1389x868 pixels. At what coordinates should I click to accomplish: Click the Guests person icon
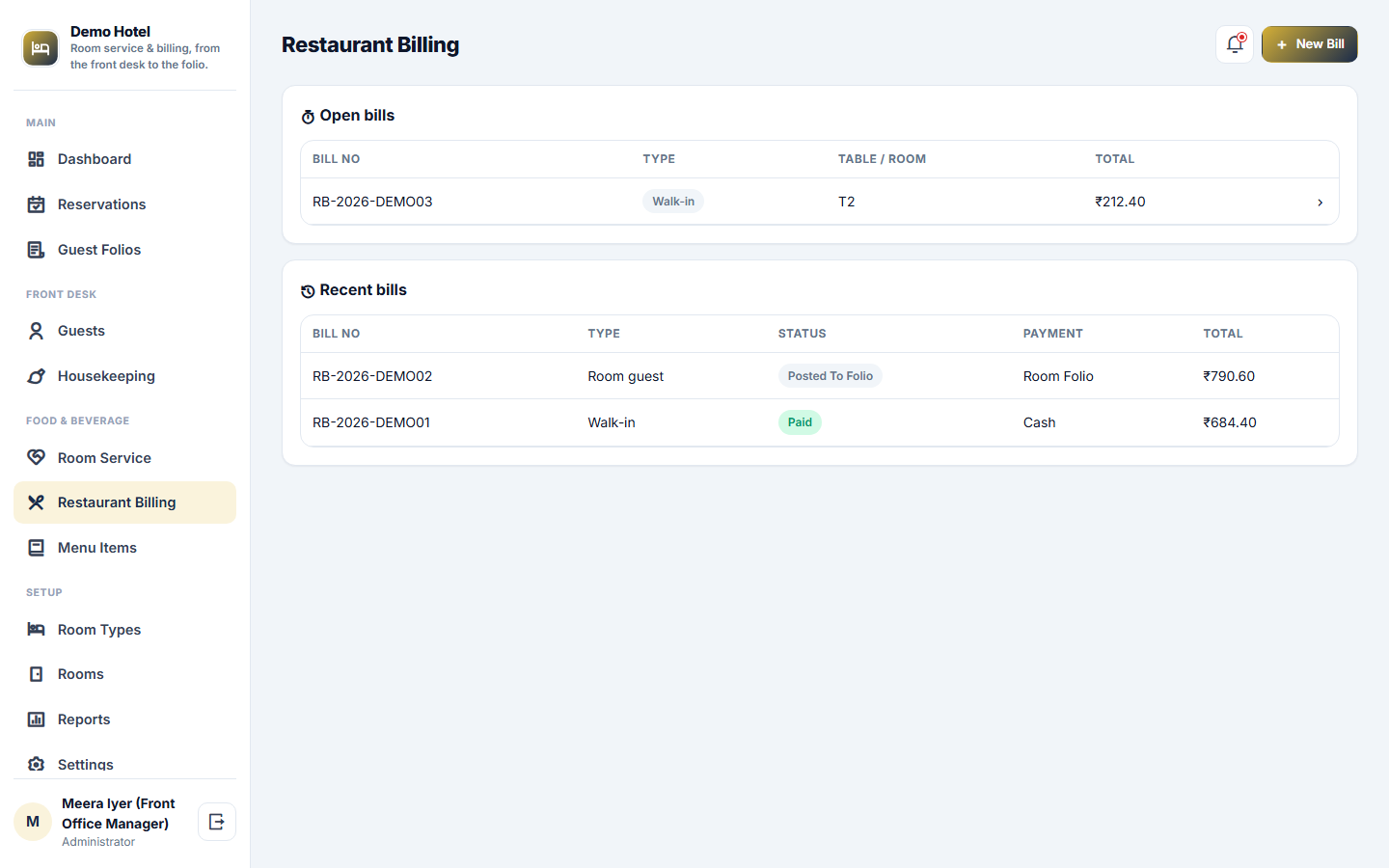coord(37,331)
